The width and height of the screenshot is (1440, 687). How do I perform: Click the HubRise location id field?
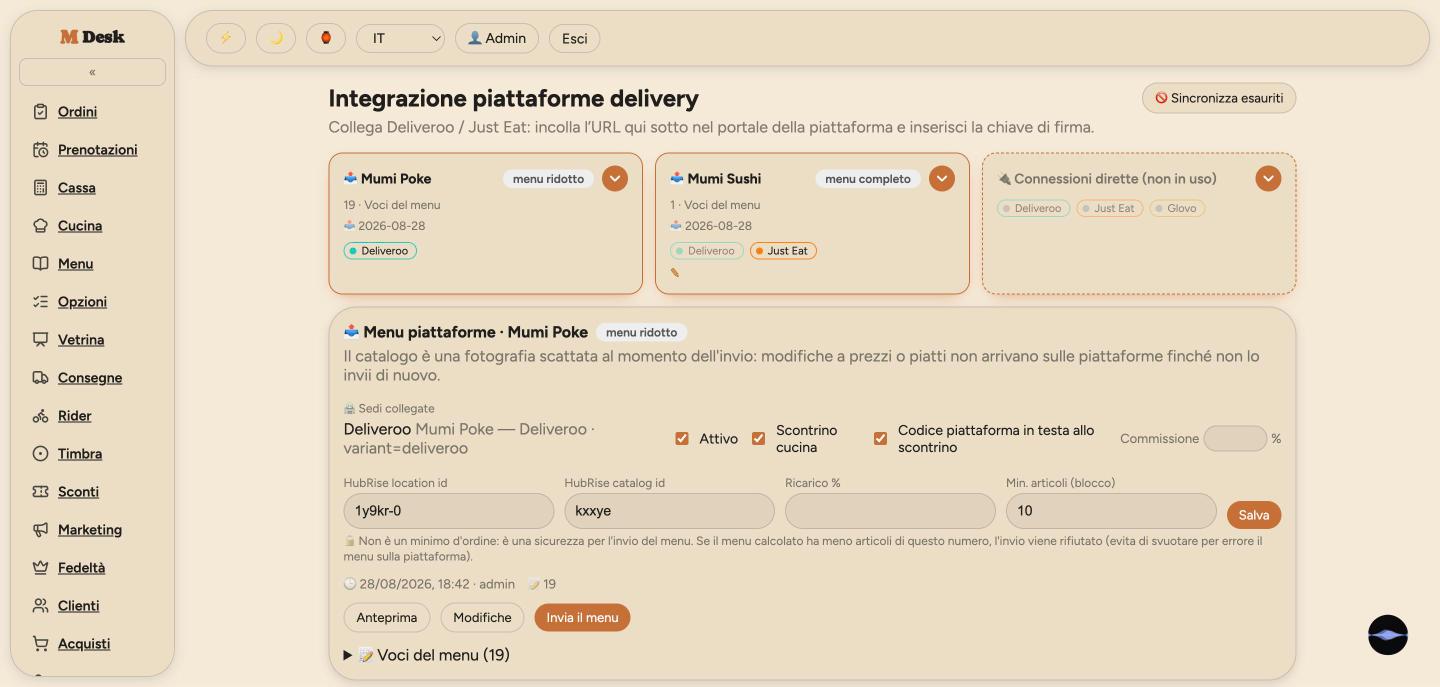[449, 511]
